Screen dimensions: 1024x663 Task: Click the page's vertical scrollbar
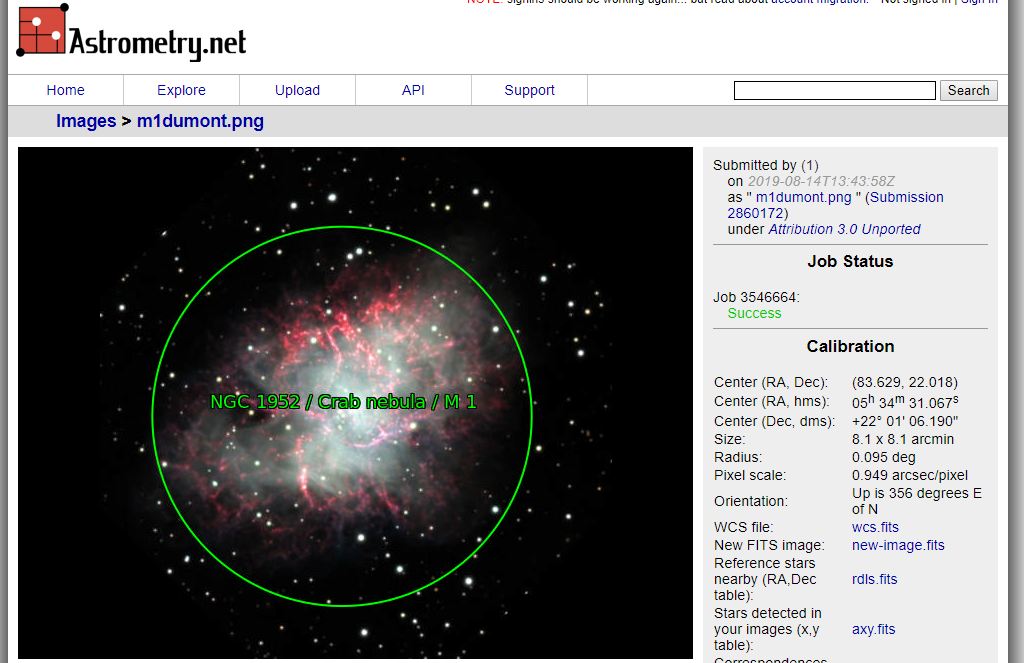1015,330
